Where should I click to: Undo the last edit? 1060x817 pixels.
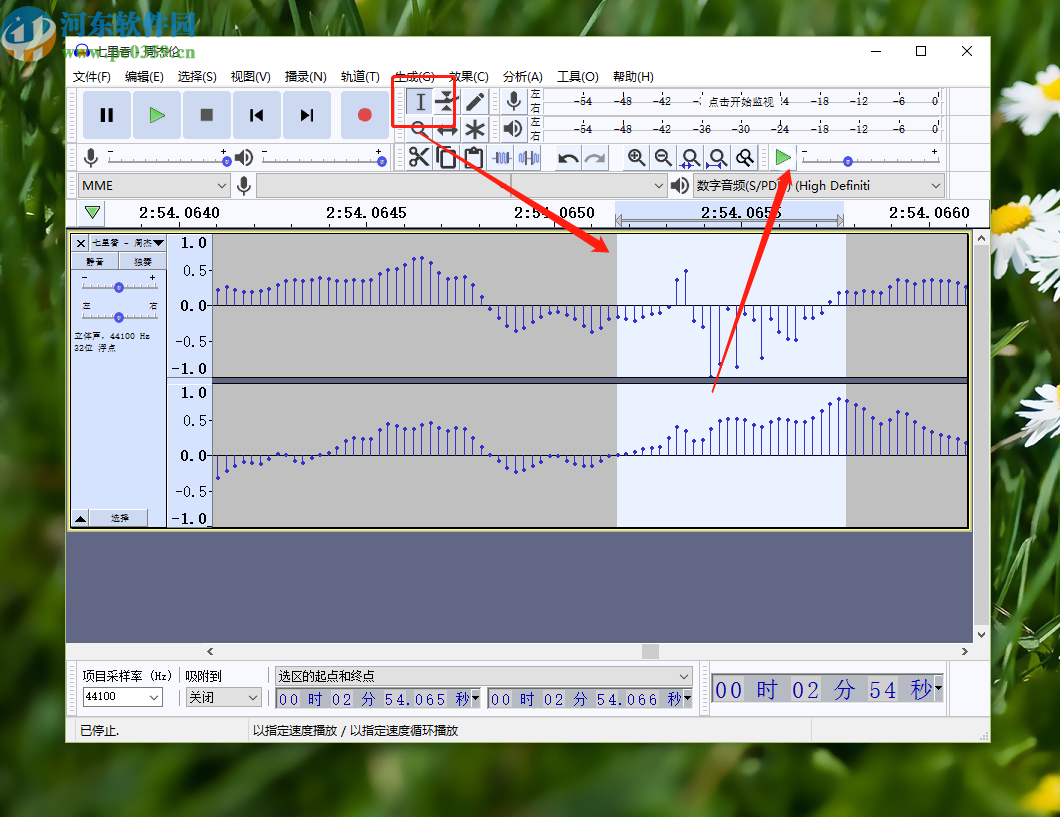pyautogui.click(x=568, y=158)
